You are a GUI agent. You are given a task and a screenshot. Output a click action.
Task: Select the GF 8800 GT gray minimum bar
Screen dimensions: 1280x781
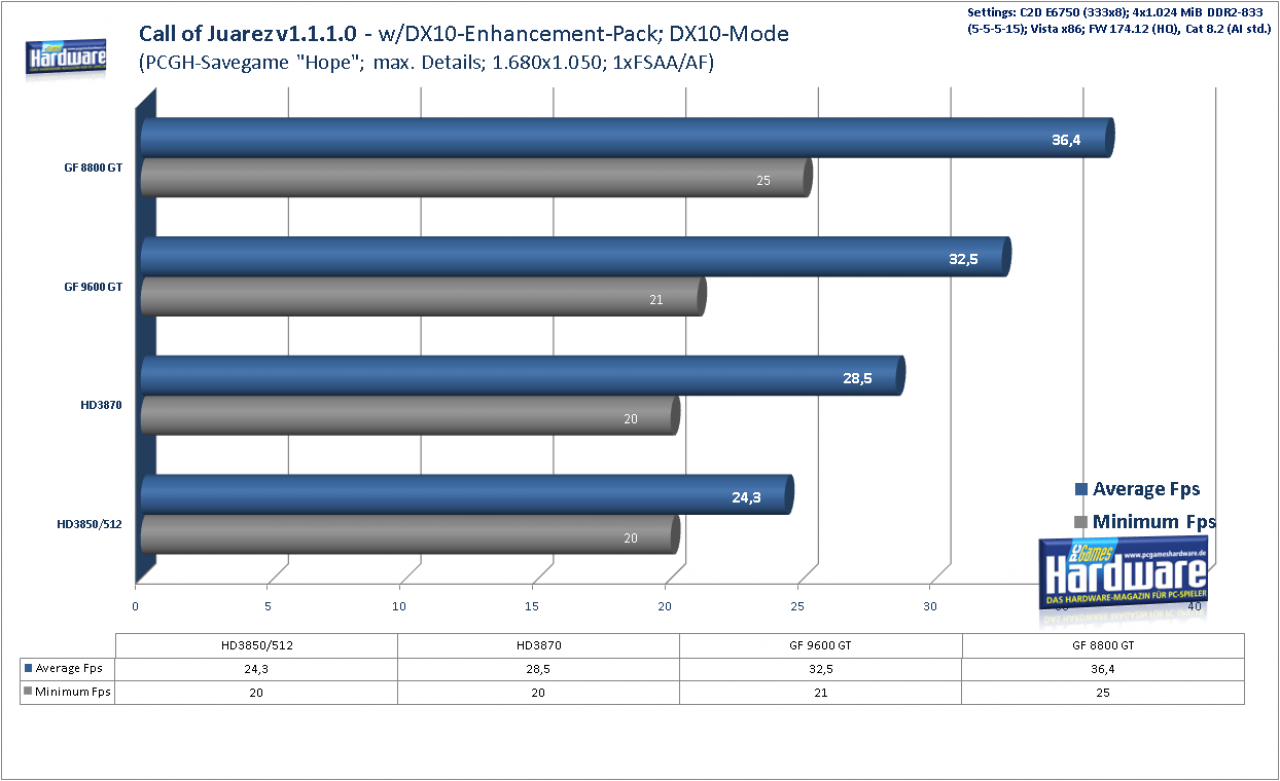tap(476, 177)
